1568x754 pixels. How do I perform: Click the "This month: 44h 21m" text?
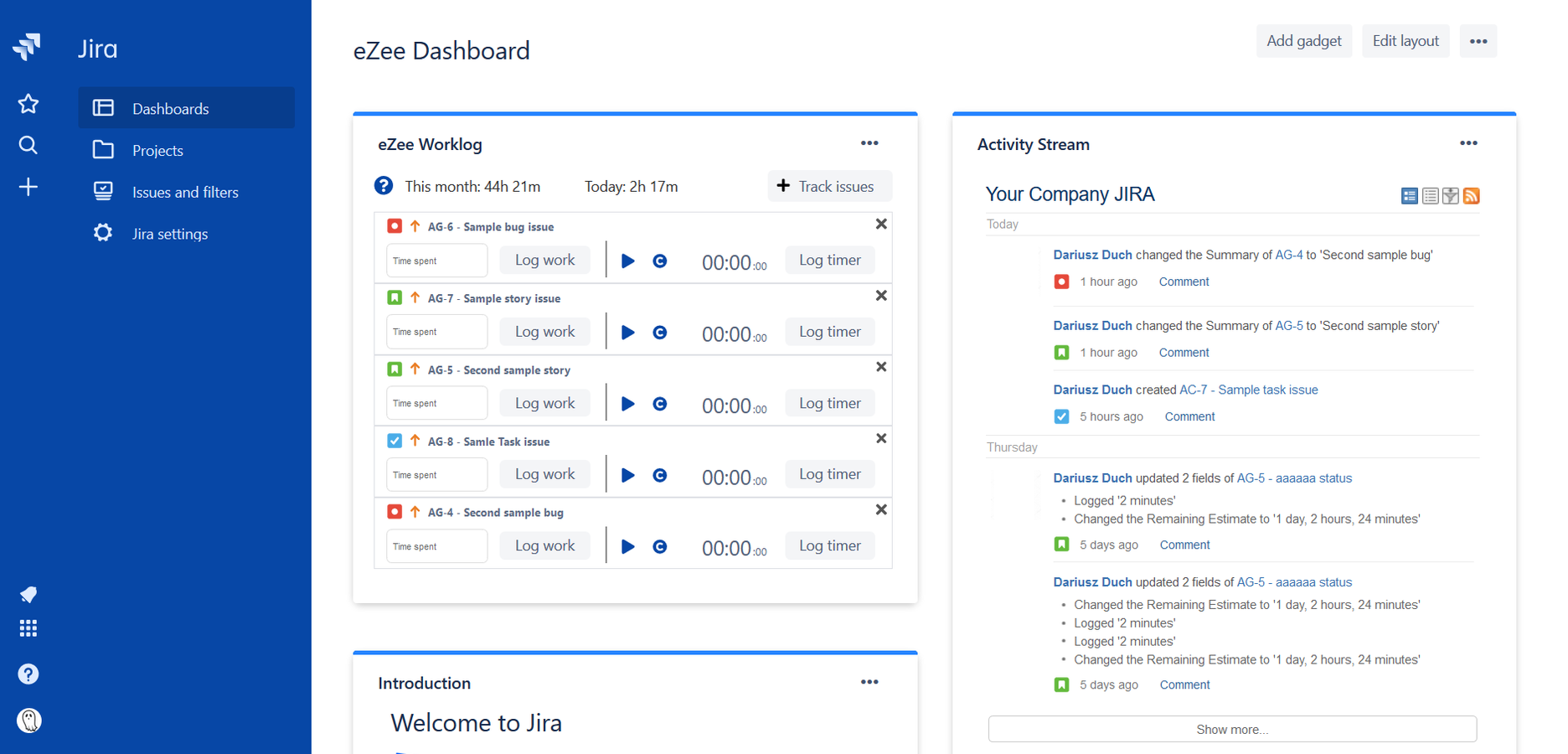[x=472, y=187]
